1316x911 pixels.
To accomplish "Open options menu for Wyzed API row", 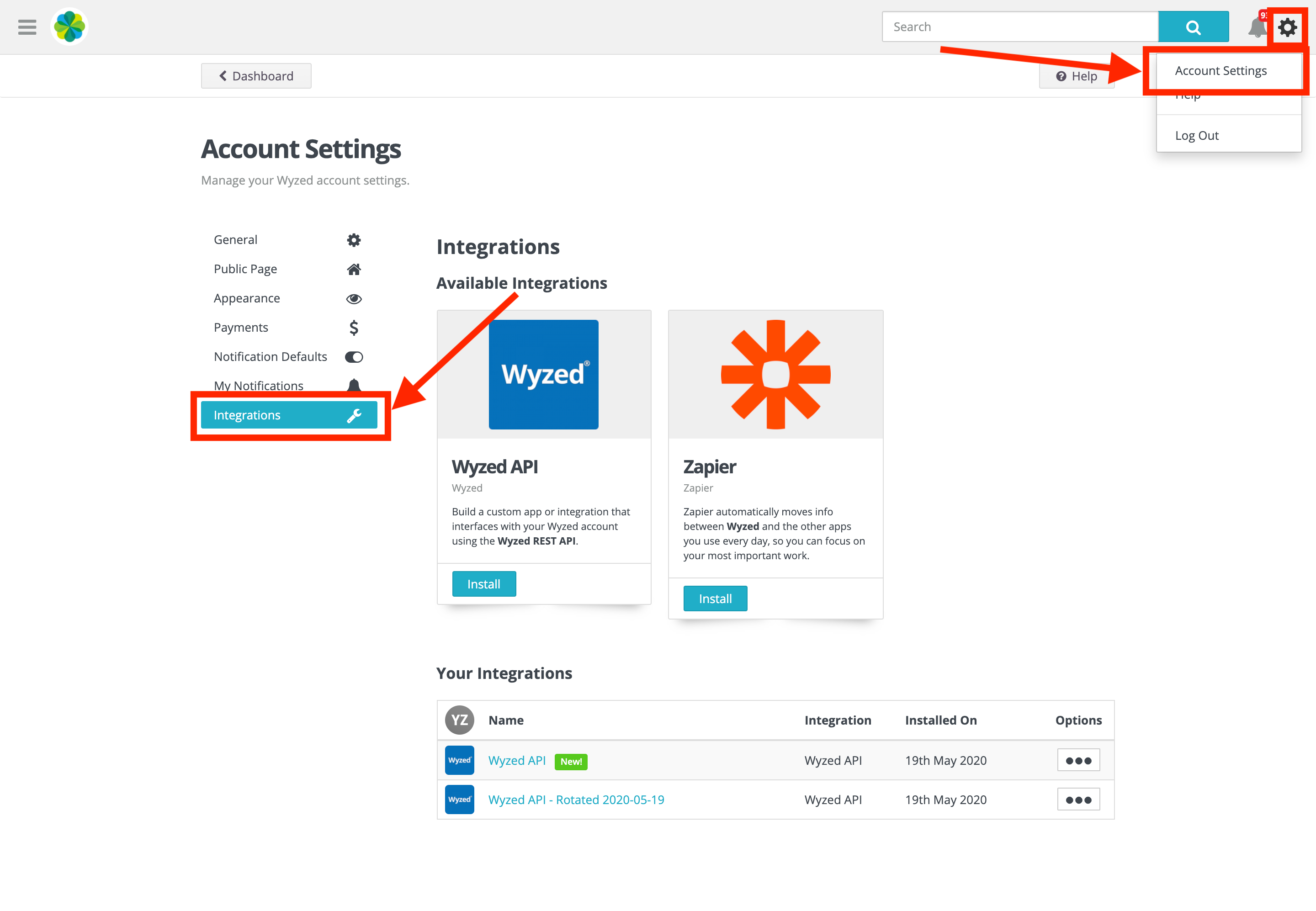I will coord(1078,760).
